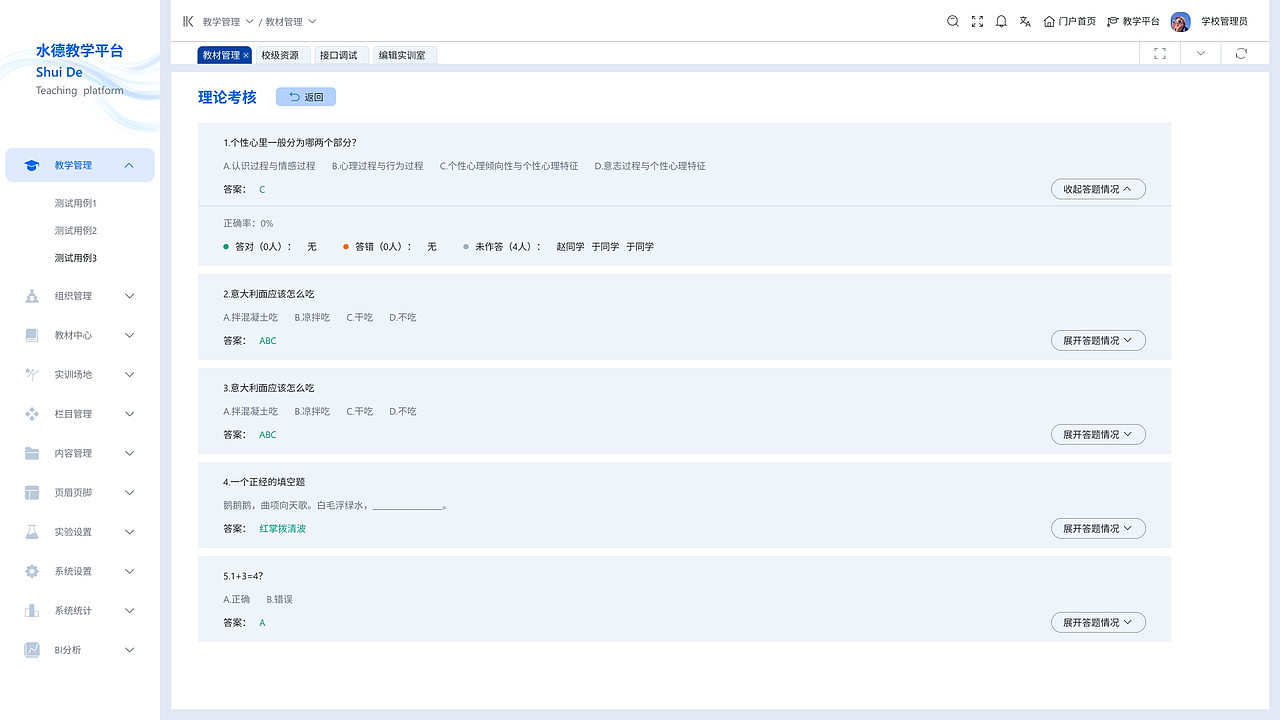Close the 教材管理 tab
The image size is (1280, 720).
246,55
